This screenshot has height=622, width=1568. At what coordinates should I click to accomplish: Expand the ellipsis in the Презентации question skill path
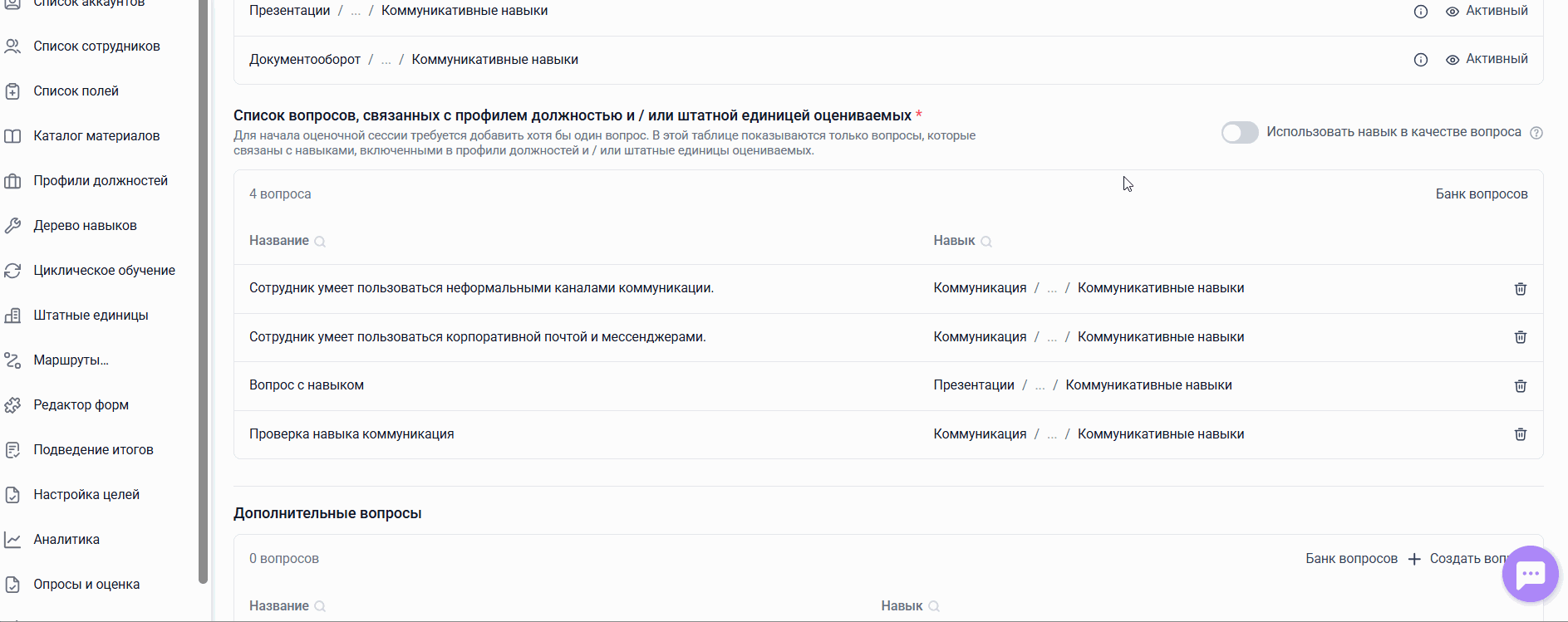(x=1040, y=385)
